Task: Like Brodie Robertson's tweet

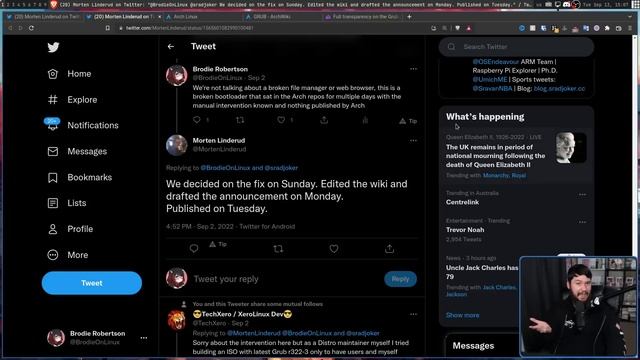Action: pyautogui.click(x=281, y=120)
